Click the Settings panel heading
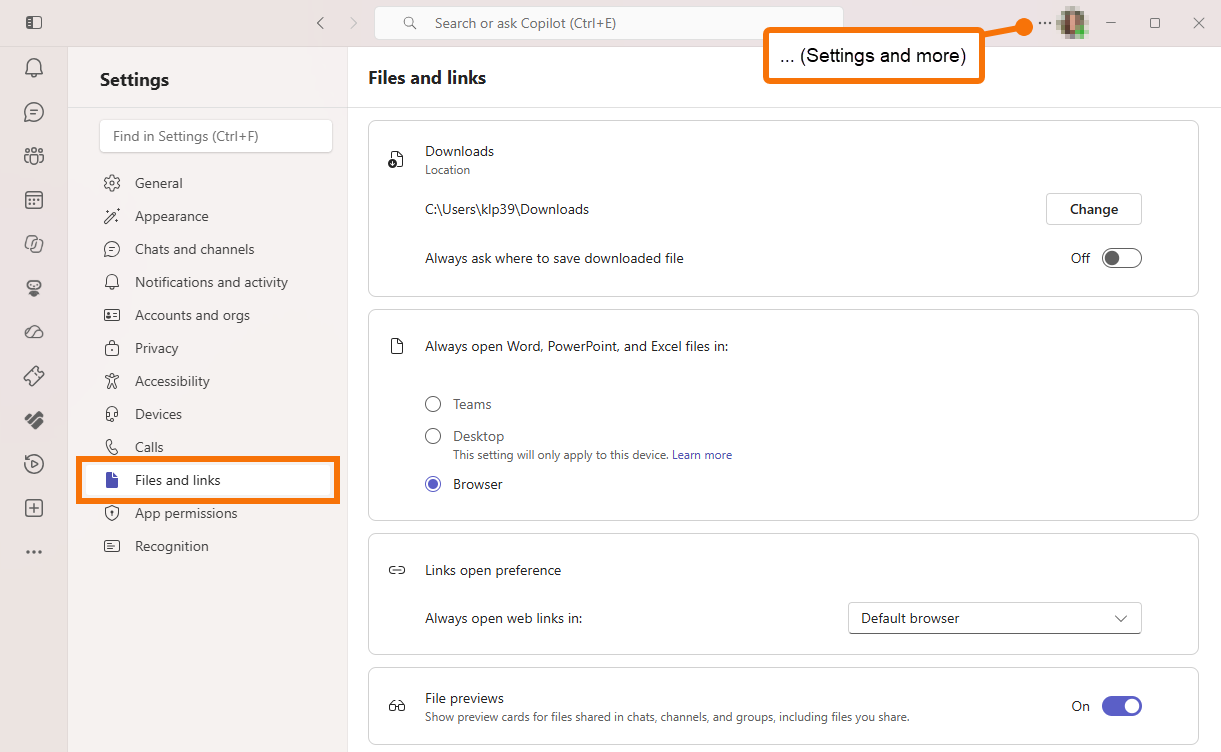The image size is (1221, 752). coord(134,80)
